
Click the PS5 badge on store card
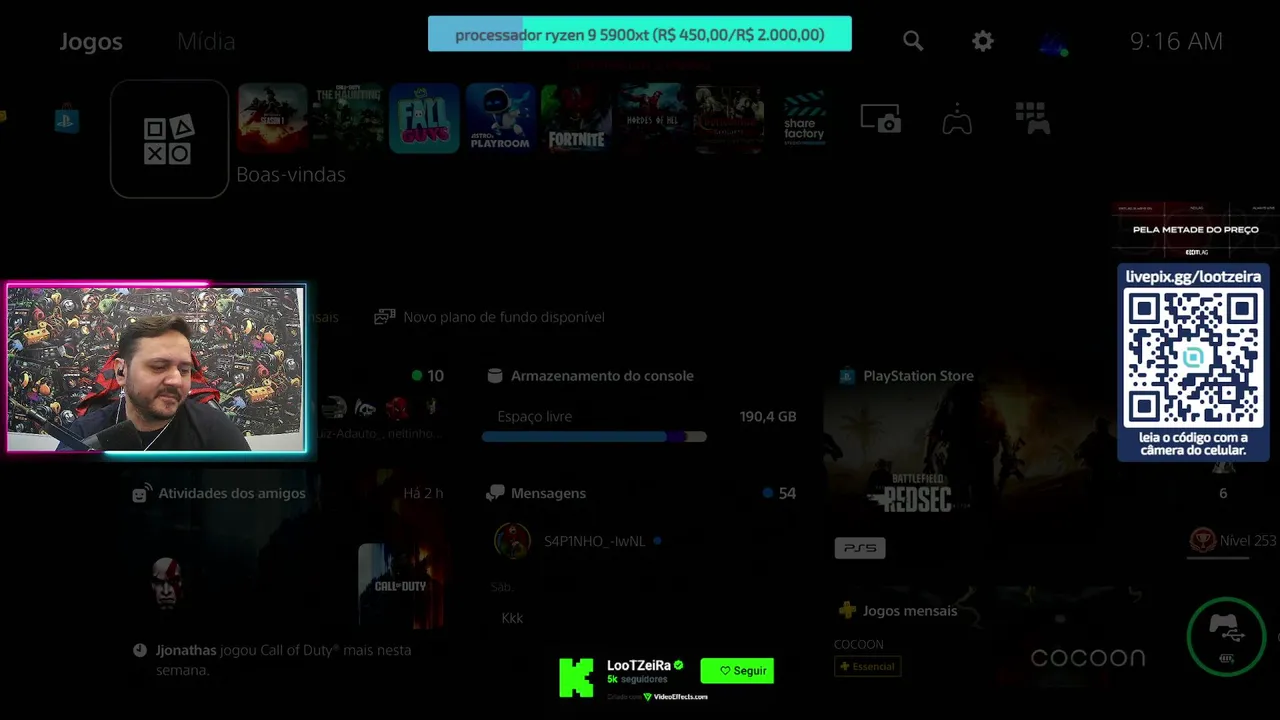coord(860,548)
